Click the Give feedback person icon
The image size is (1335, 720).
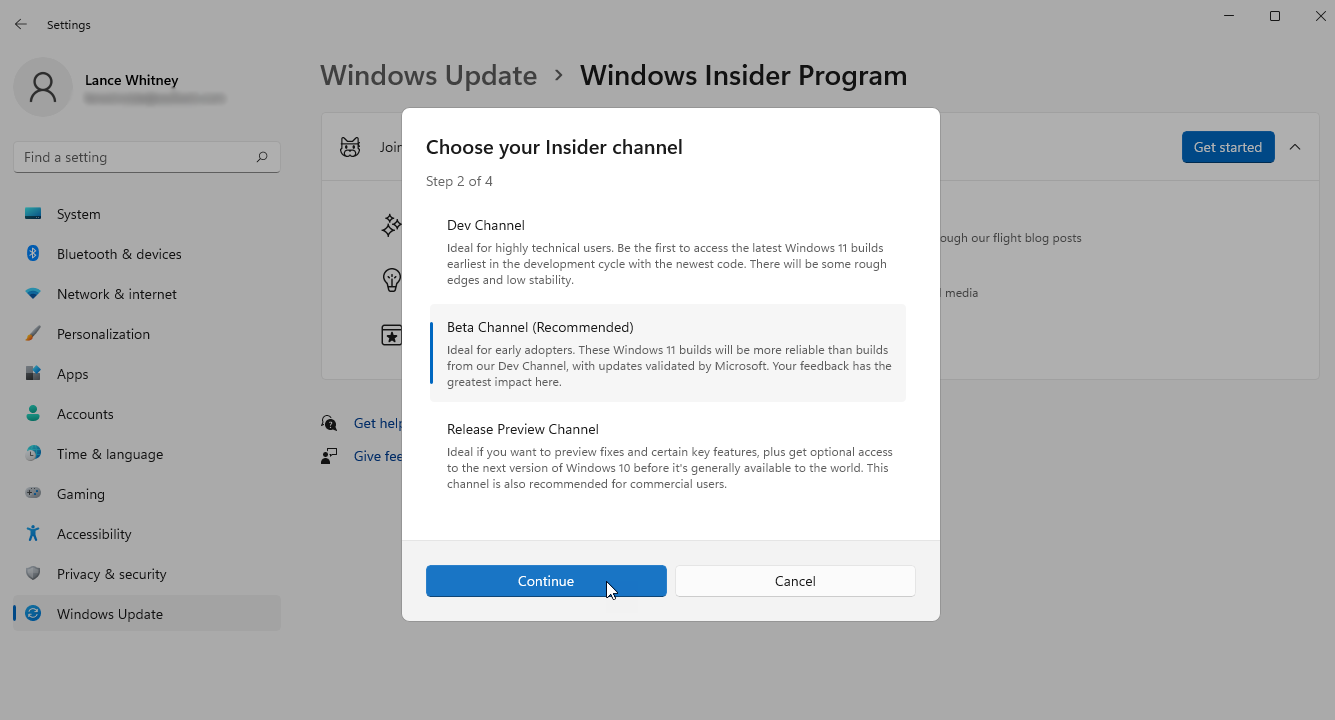click(329, 456)
